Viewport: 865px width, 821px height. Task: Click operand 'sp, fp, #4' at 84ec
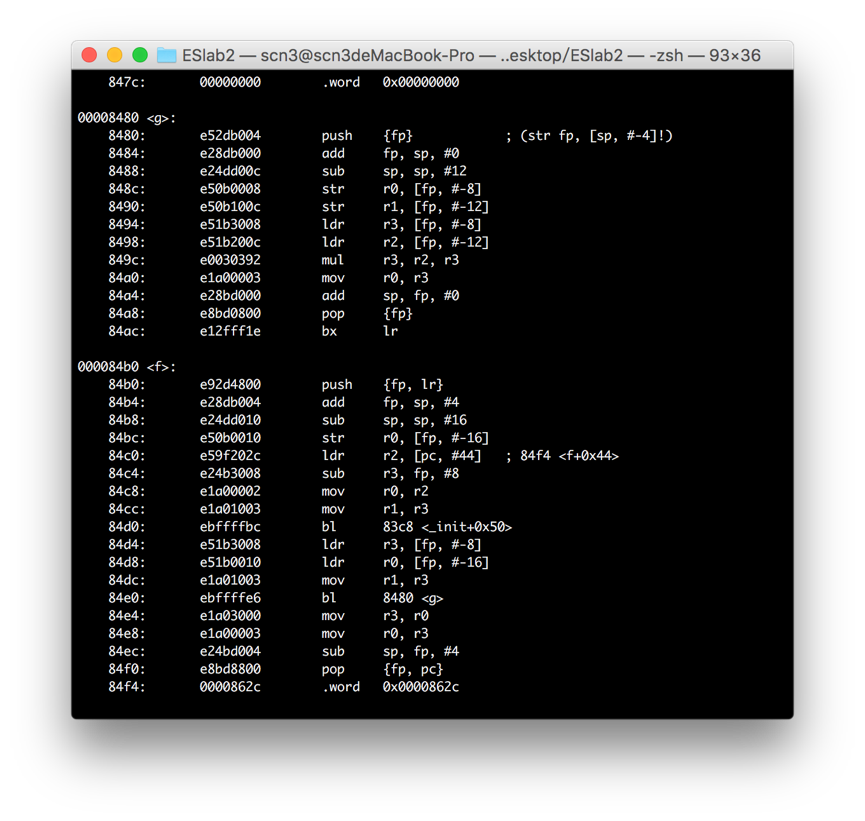tap(421, 652)
